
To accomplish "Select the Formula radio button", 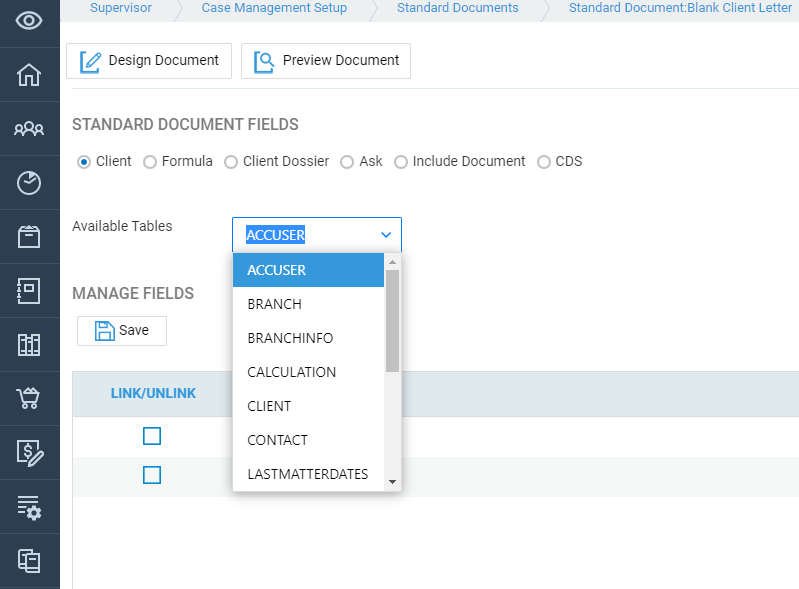I will coord(150,162).
